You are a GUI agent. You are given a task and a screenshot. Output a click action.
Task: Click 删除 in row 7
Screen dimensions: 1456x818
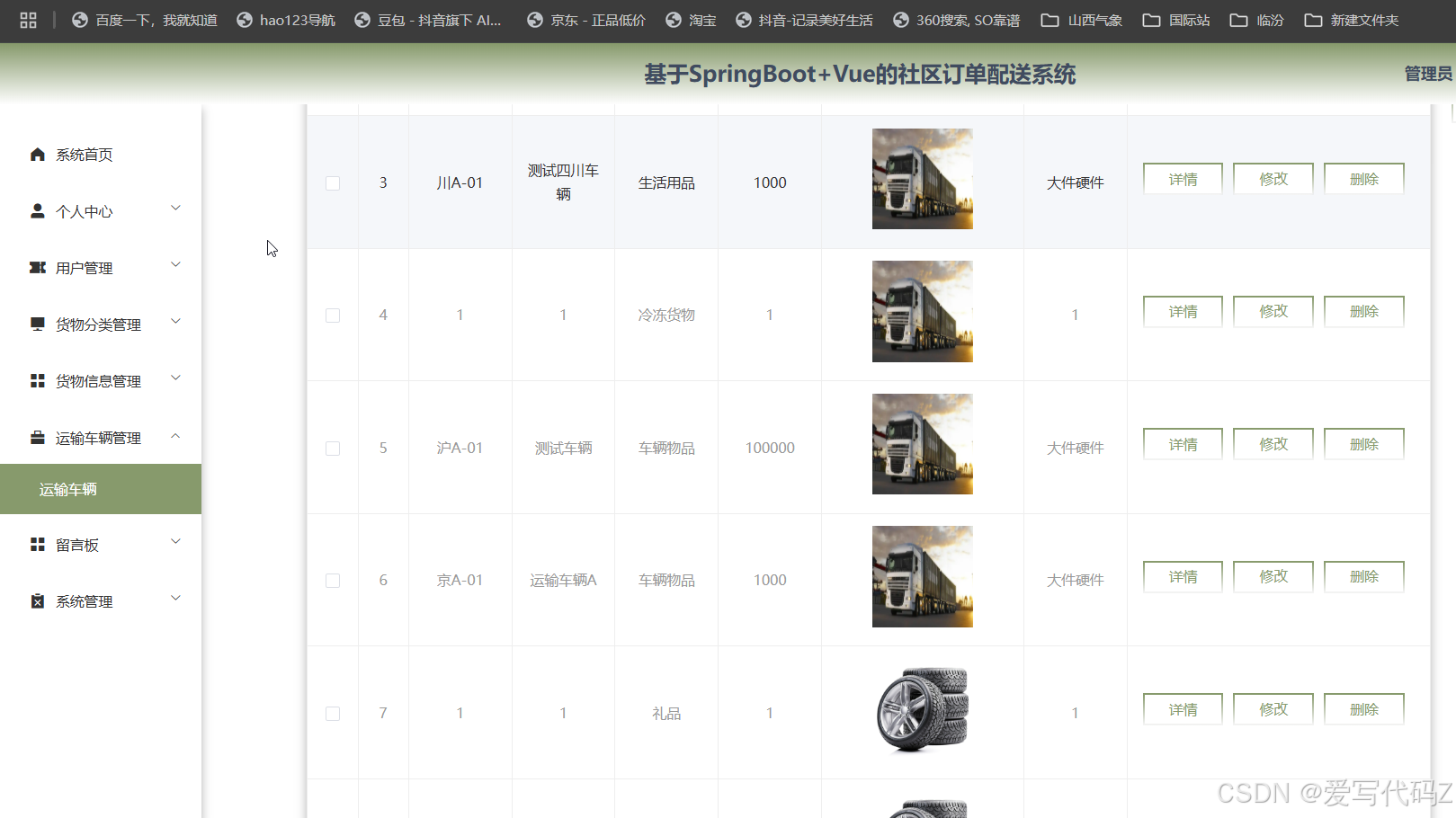pos(1364,709)
